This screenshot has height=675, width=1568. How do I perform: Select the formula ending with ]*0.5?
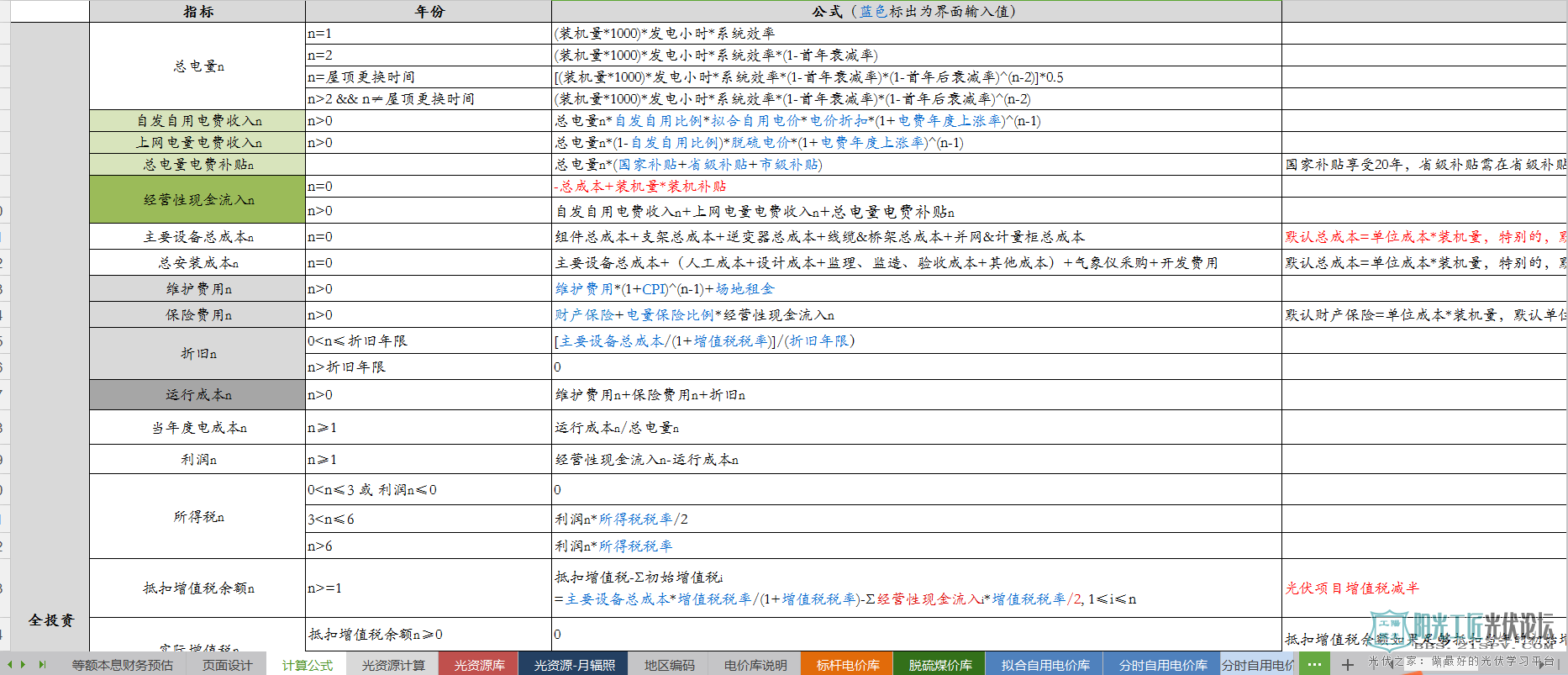coord(916,77)
